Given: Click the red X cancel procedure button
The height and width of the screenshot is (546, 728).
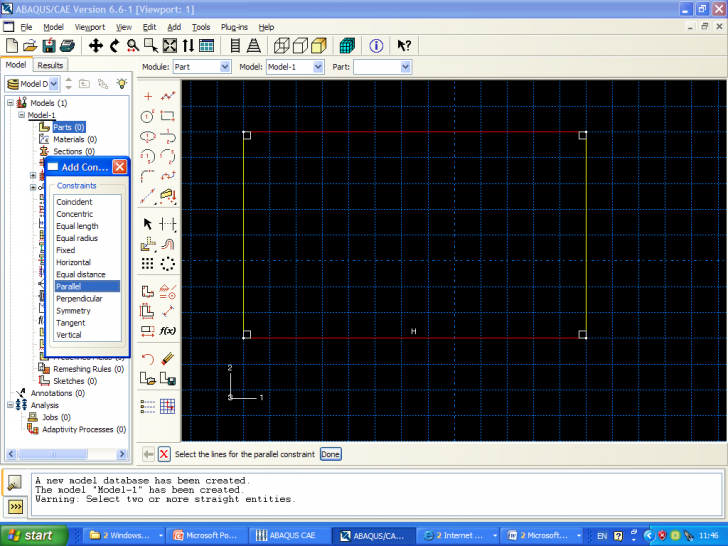Looking at the screenshot, I should point(164,454).
